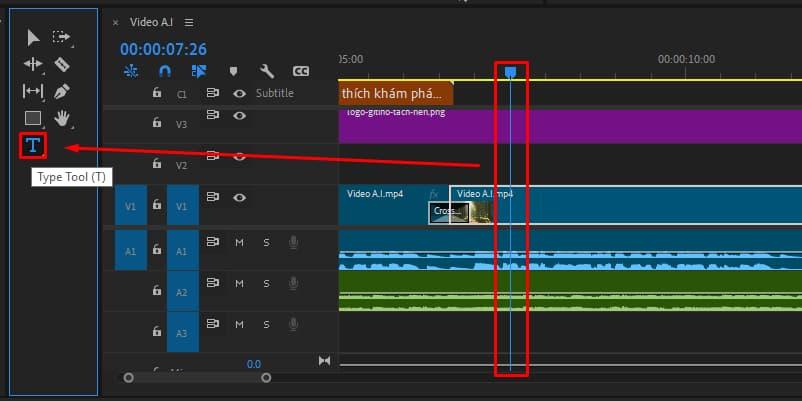Screen dimensions: 802x401
Task: Toggle A2 track targeting button
Action: [x=183, y=291]
